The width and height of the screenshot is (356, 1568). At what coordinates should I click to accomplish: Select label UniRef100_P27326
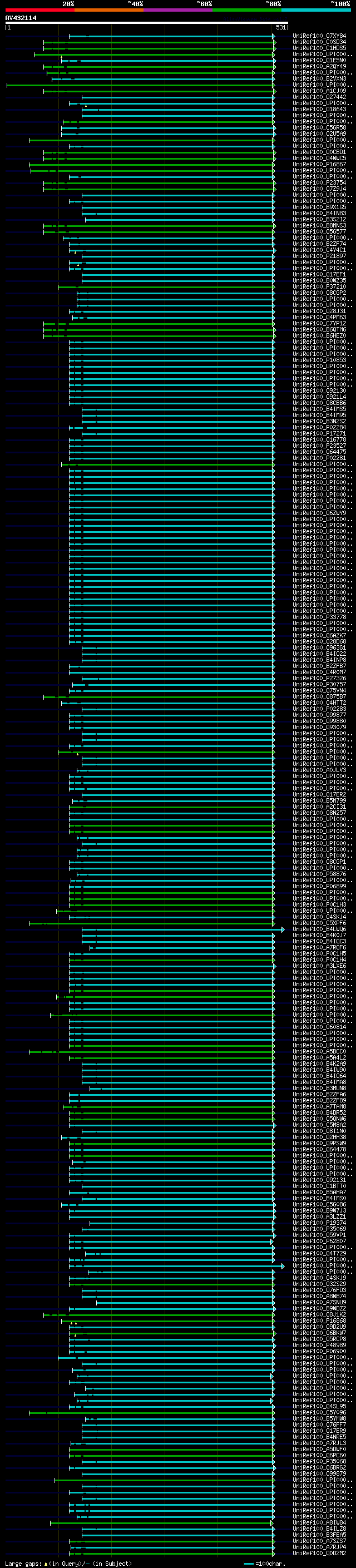pyautogui.click(x=319, y=679)
